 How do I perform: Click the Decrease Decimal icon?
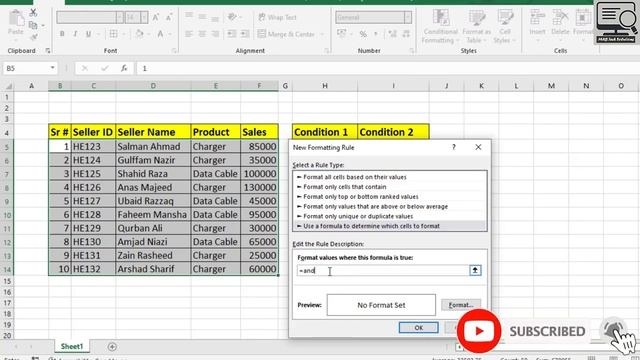coord(406,34)
